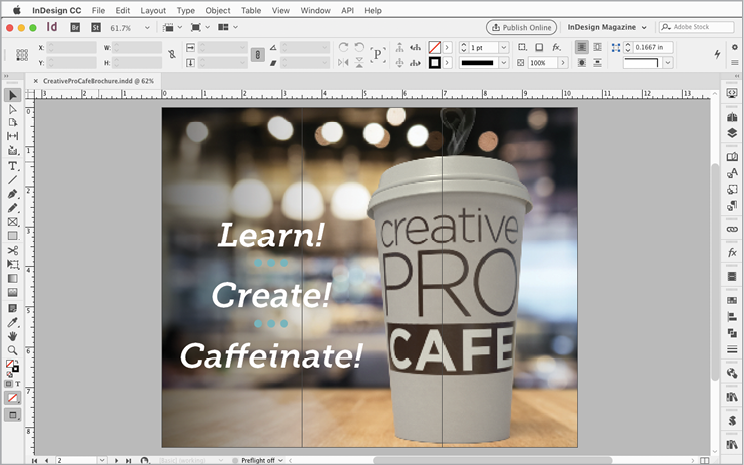This screenshot has height=465, width=744.
Task: Open the Layout menu
Action: click(153, 10)
